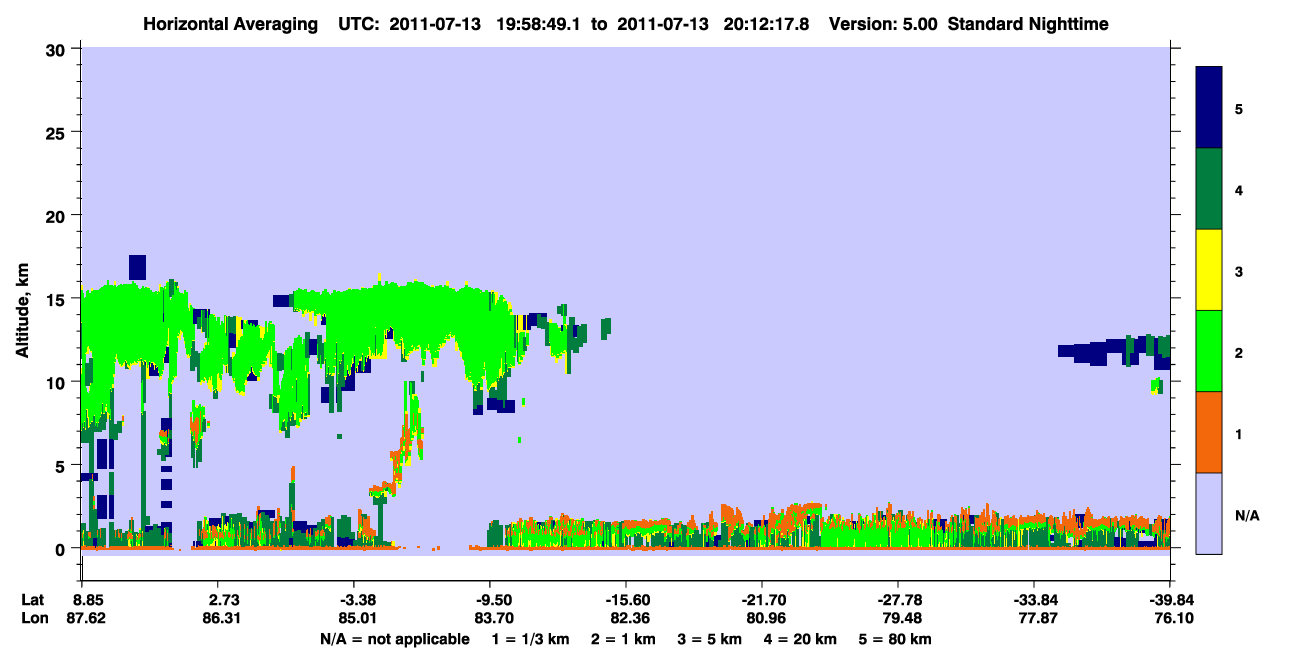
Task: Click the latitude value 2.73
Action: 223,600
